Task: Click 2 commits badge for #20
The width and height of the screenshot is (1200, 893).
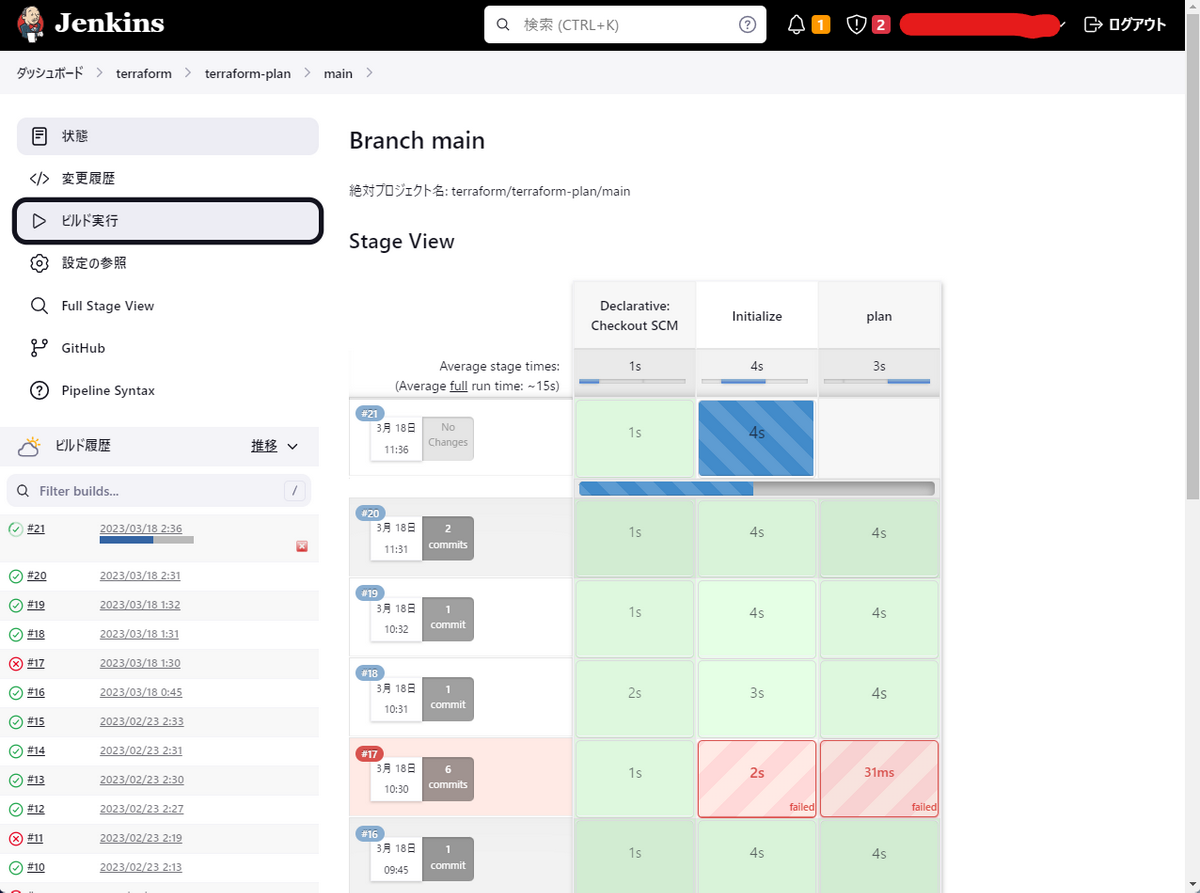Action: (448, 538)
